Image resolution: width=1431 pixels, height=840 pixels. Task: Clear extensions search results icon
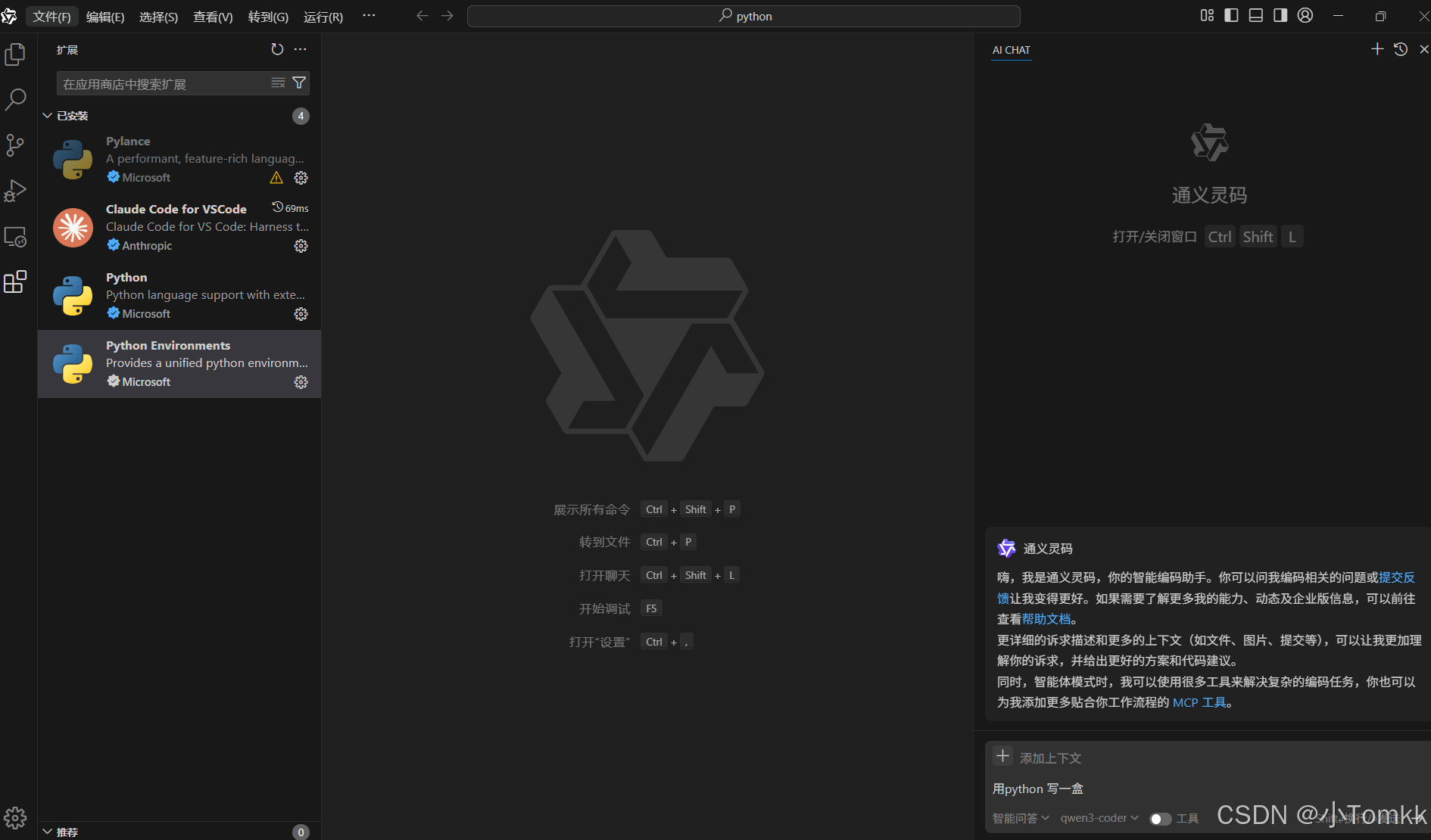point(278,82)
